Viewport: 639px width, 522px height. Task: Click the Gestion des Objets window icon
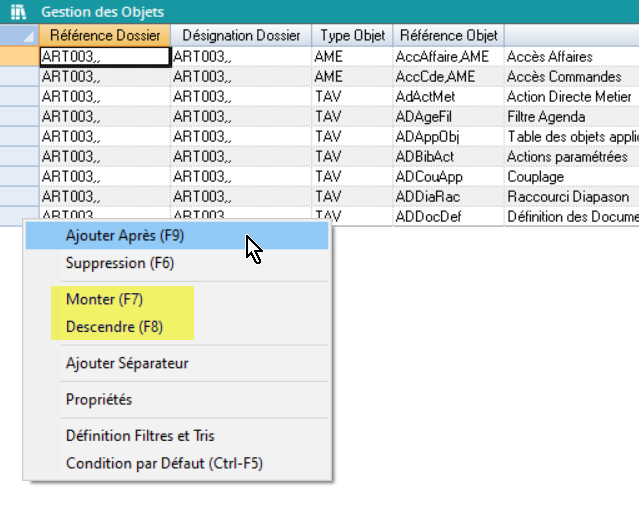[x=17, y=11]
